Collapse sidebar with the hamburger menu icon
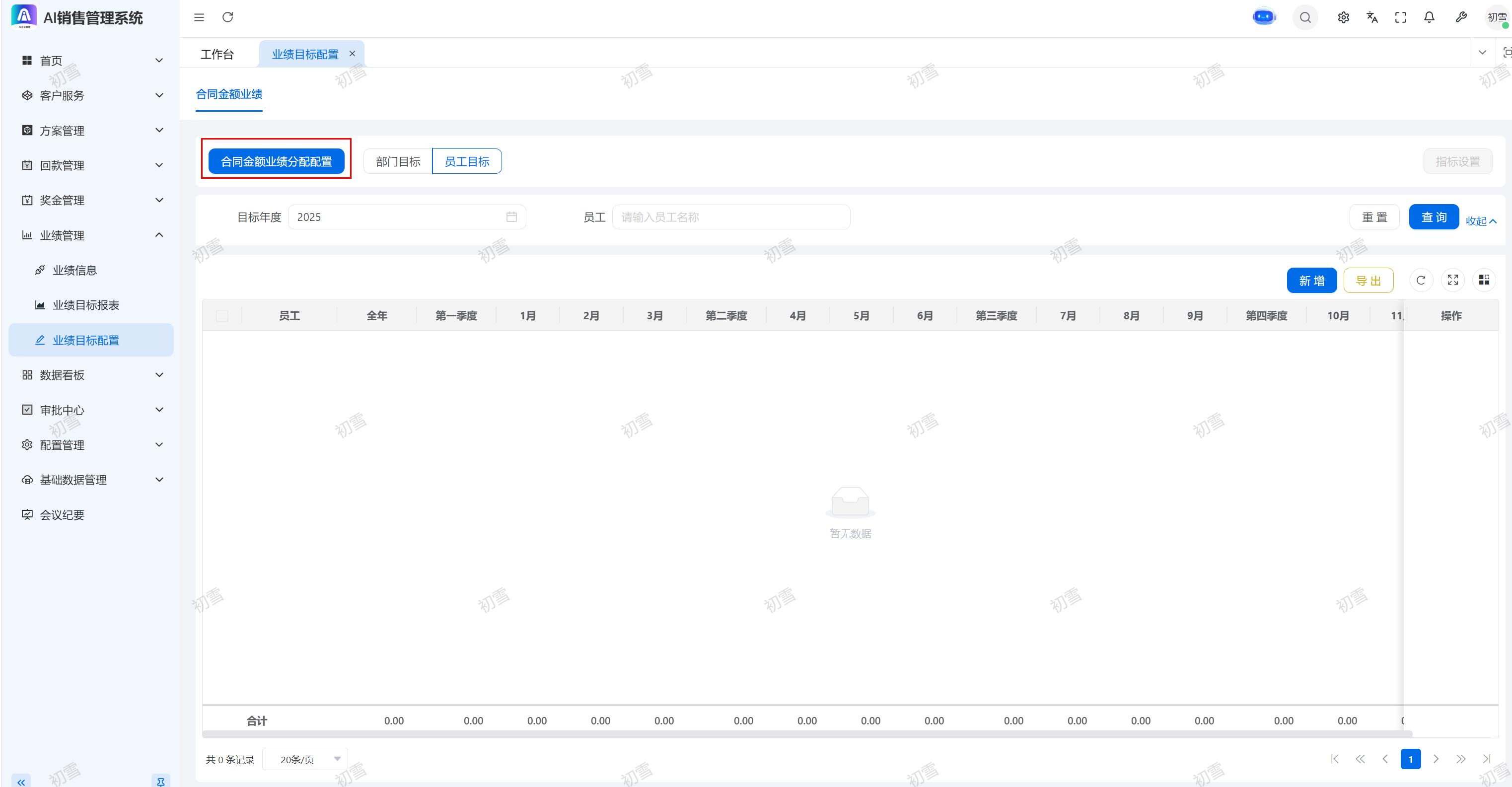This screenshot has width=1512, height=787. tap(199, 17)
